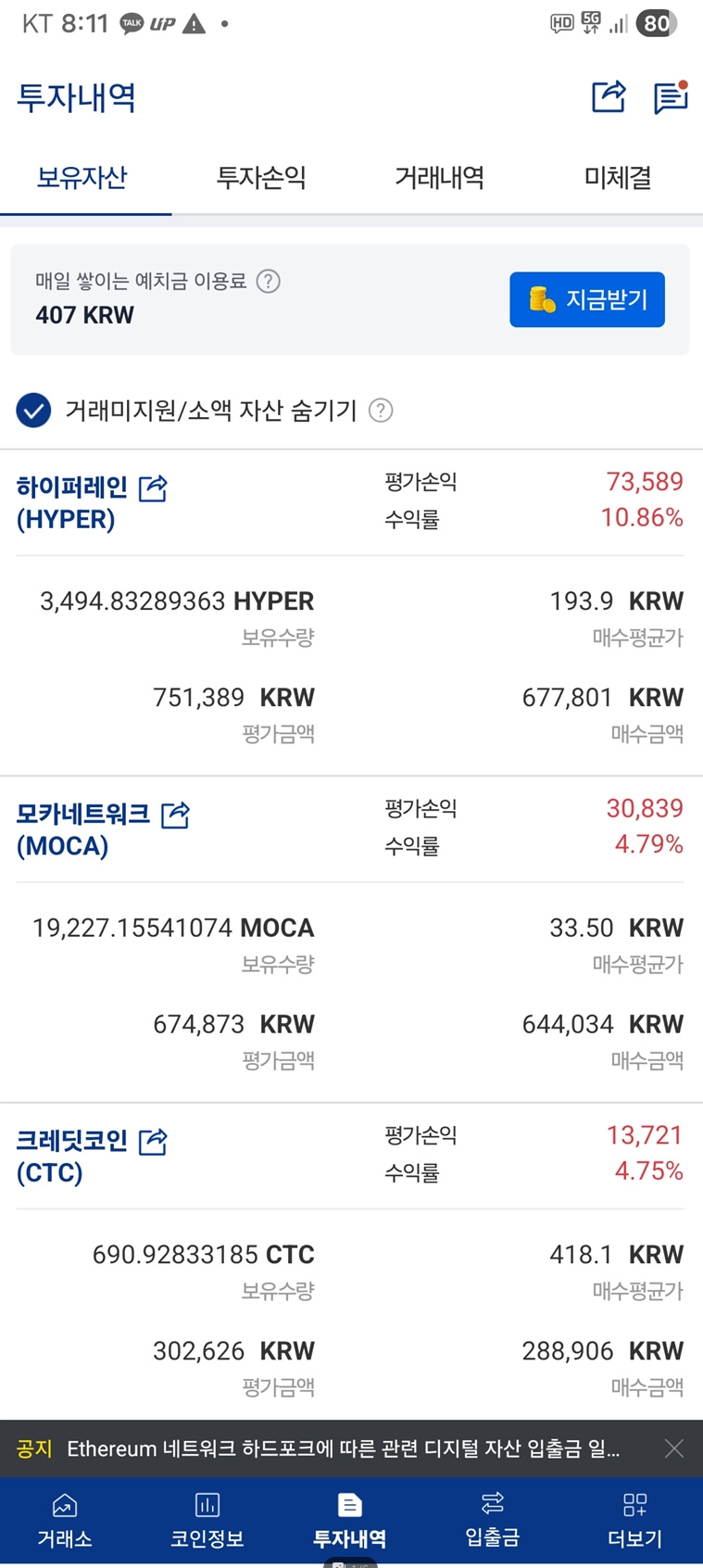Switch to the 거래내역 tab
Screen dimensions: 703x1568
click(439, 177)
